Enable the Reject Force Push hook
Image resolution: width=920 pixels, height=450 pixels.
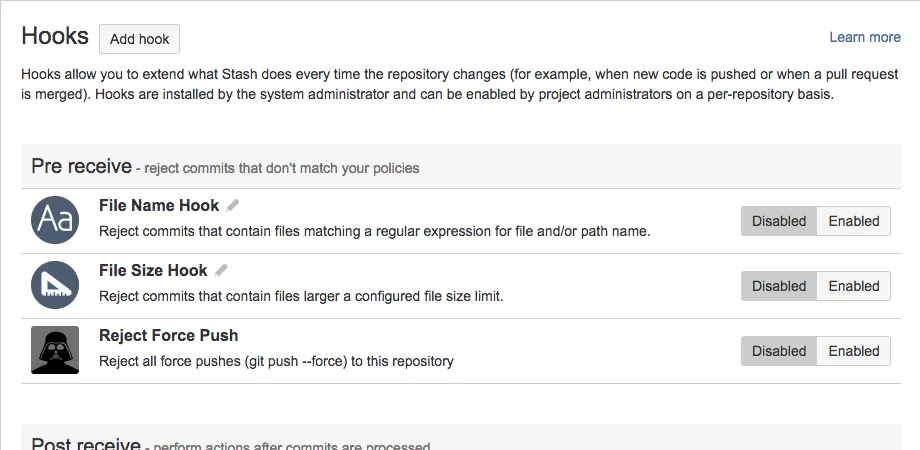(853, 351)
